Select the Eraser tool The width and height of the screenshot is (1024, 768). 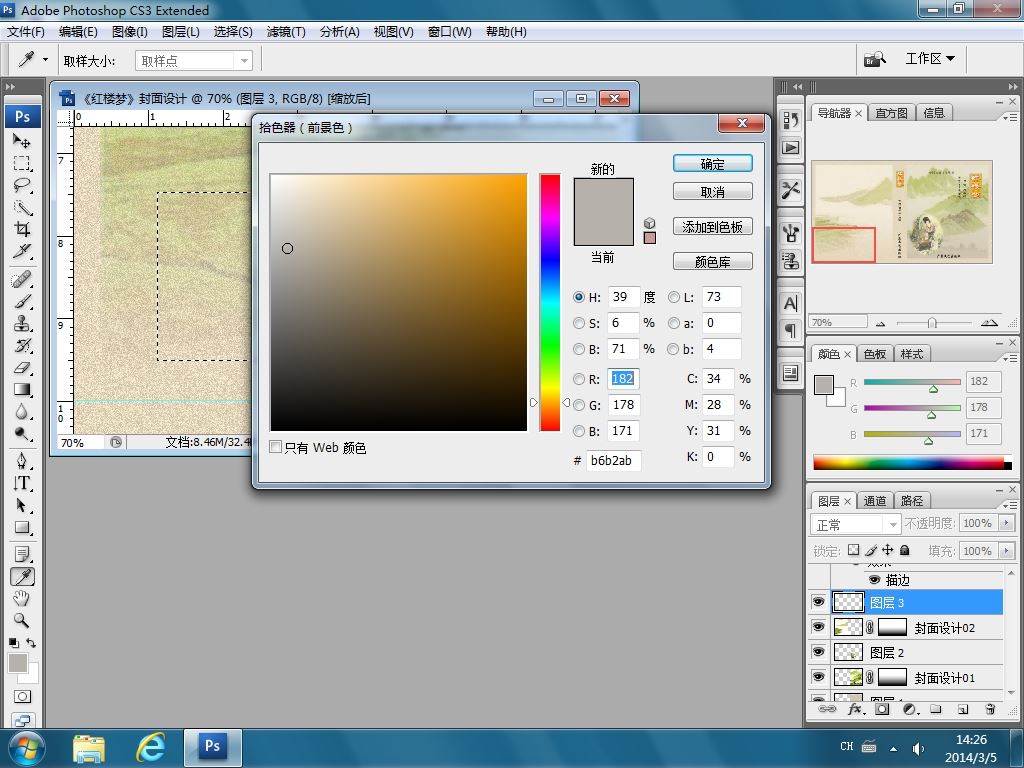tap(22, 368)
